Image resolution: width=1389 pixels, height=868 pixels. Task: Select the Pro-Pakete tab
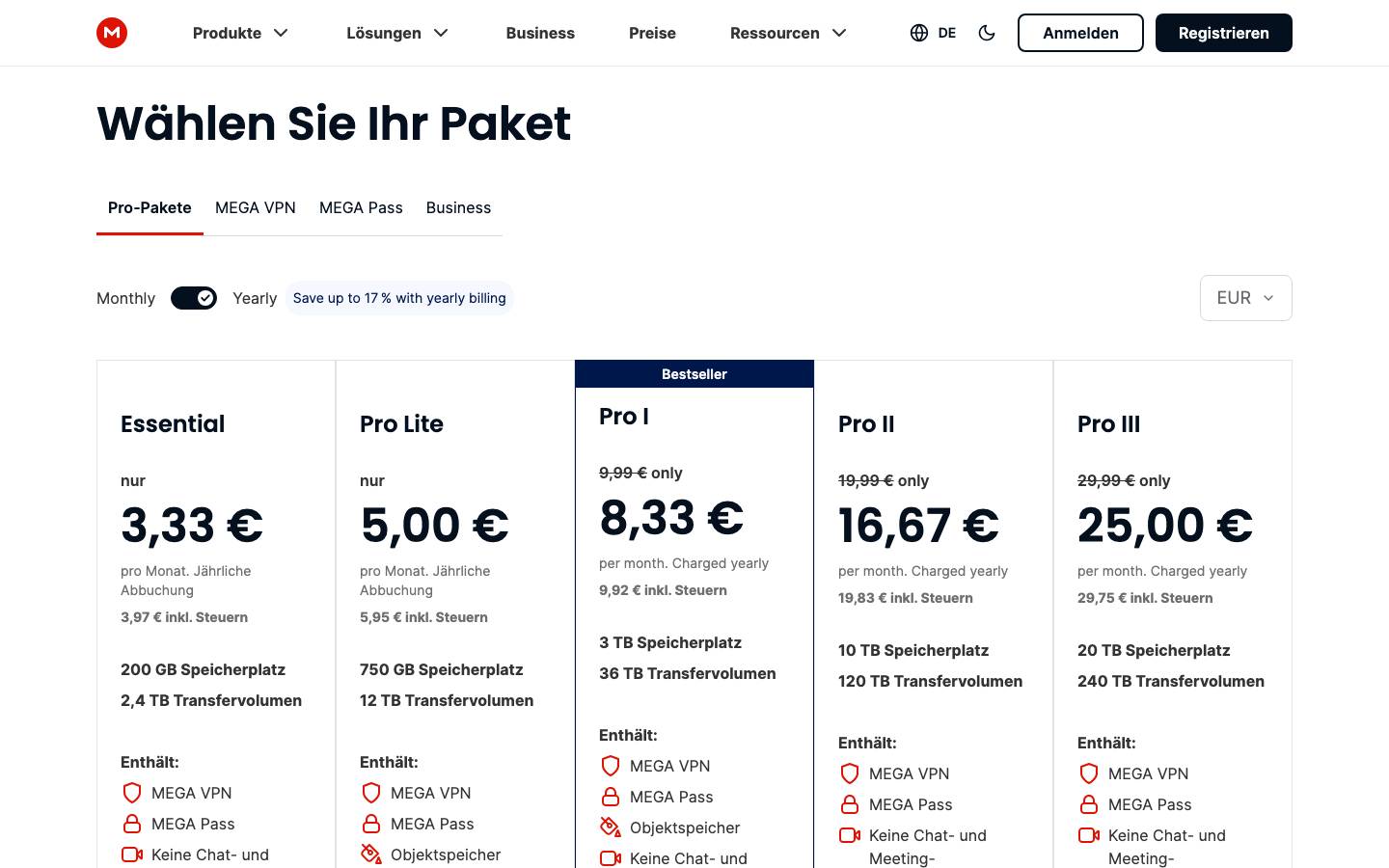click(x=150, y=207)
